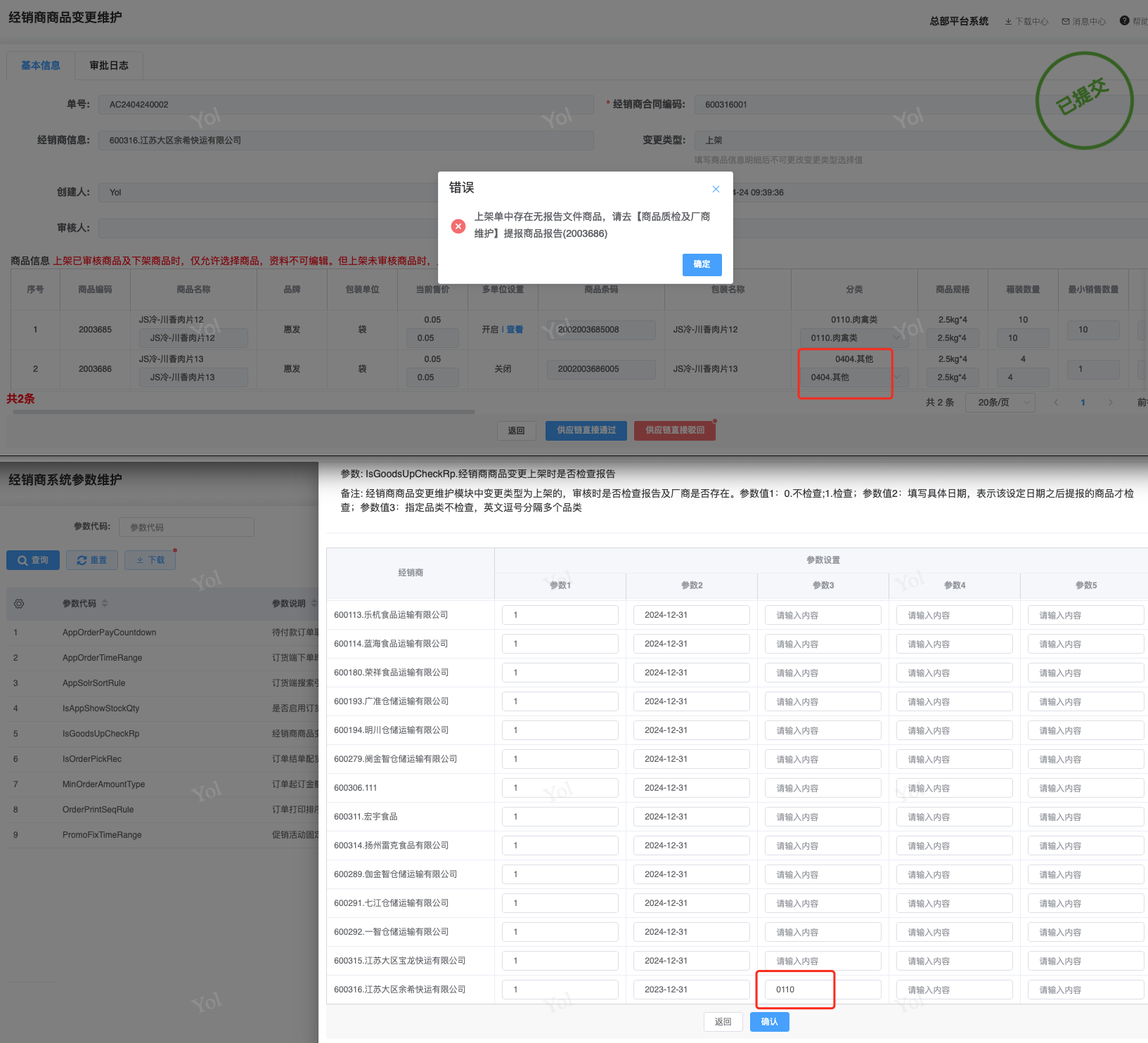Image resolution: width=1148 pixels, height=1043 pixels.
Task: Select the 基本信息 tab
Action: pyautogui.click(x=41, y=65)
